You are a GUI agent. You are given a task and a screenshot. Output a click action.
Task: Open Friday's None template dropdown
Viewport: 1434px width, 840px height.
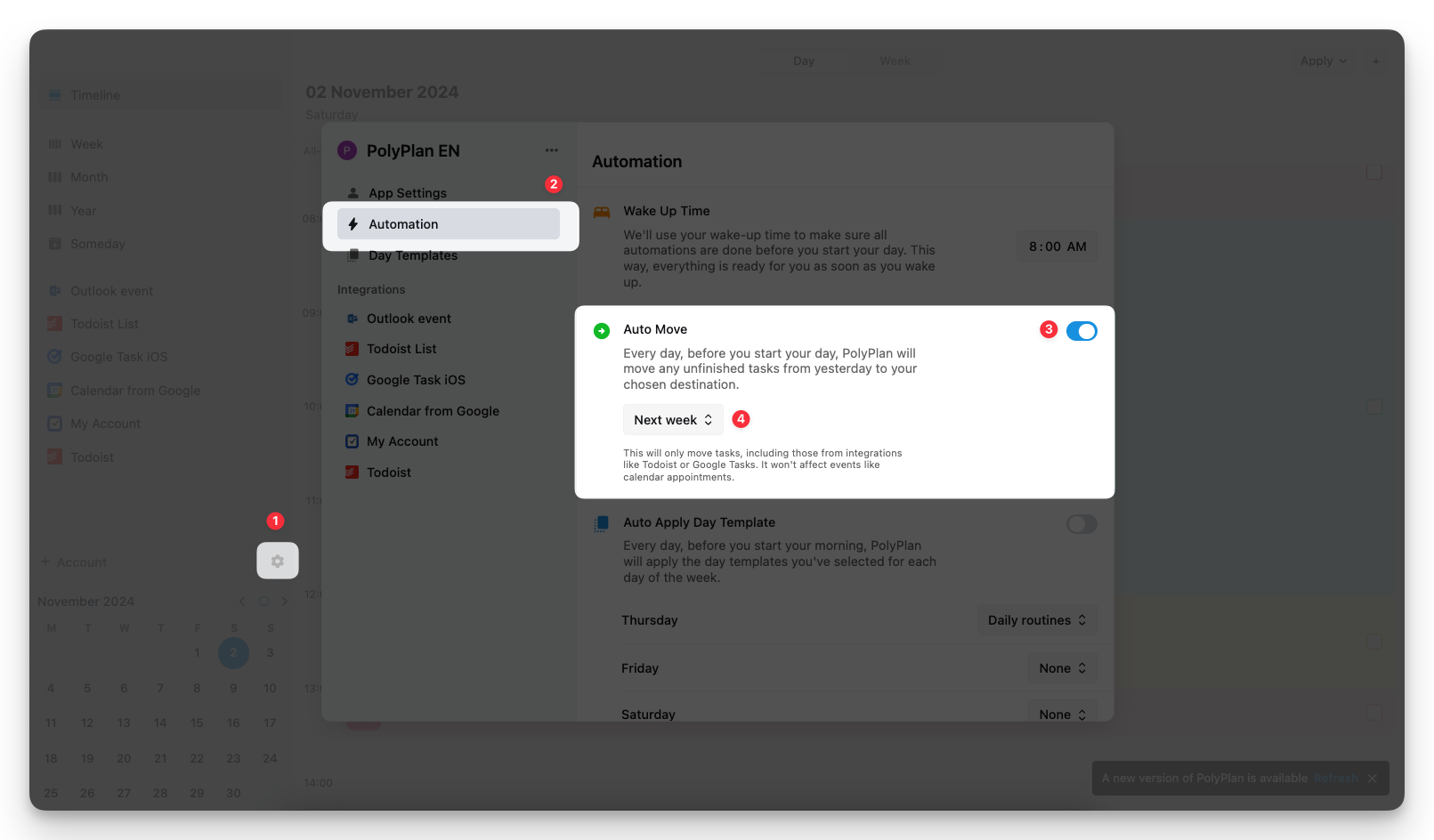[x=1063, y=668]
